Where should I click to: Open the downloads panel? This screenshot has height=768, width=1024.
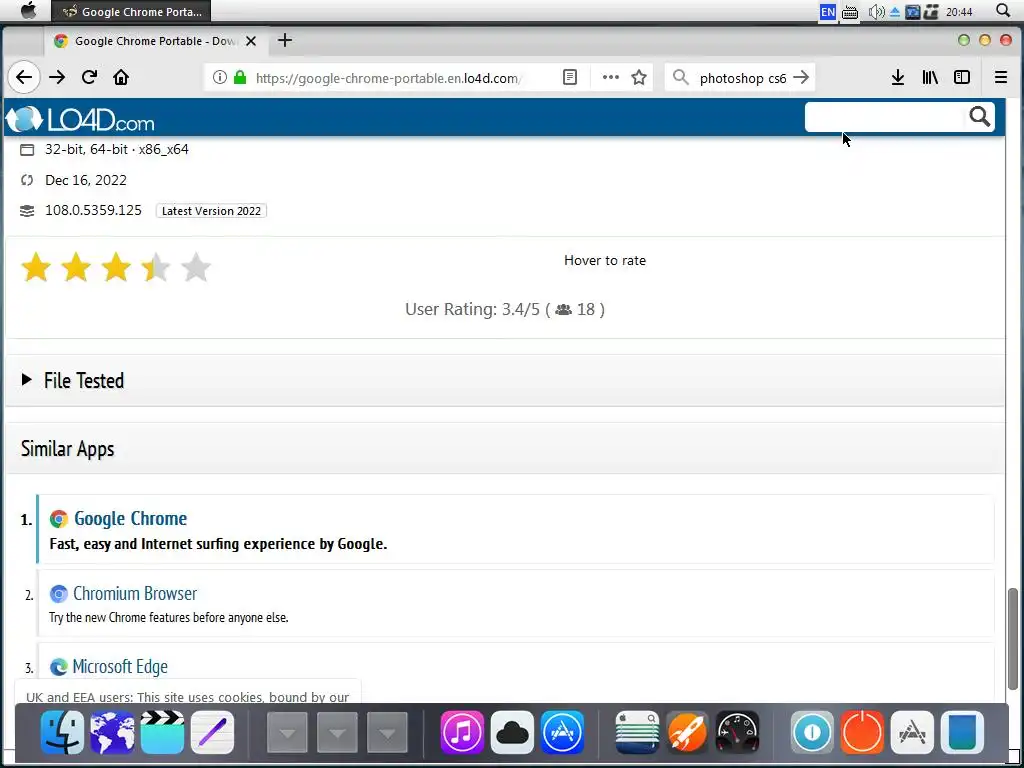coord(898,78)
